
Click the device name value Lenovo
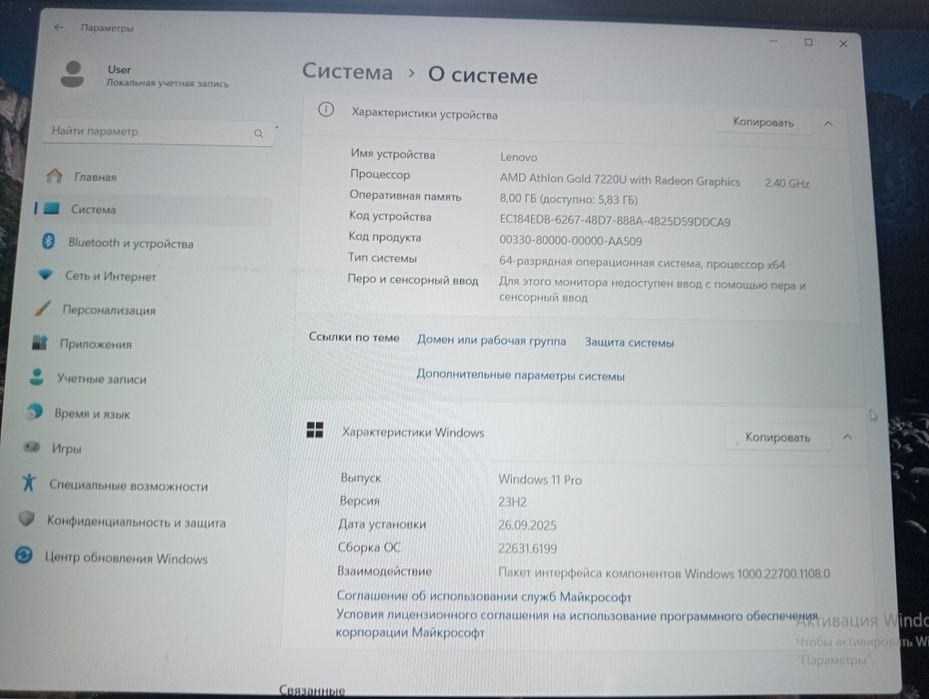pyautogui.click(x=518, y=157)
